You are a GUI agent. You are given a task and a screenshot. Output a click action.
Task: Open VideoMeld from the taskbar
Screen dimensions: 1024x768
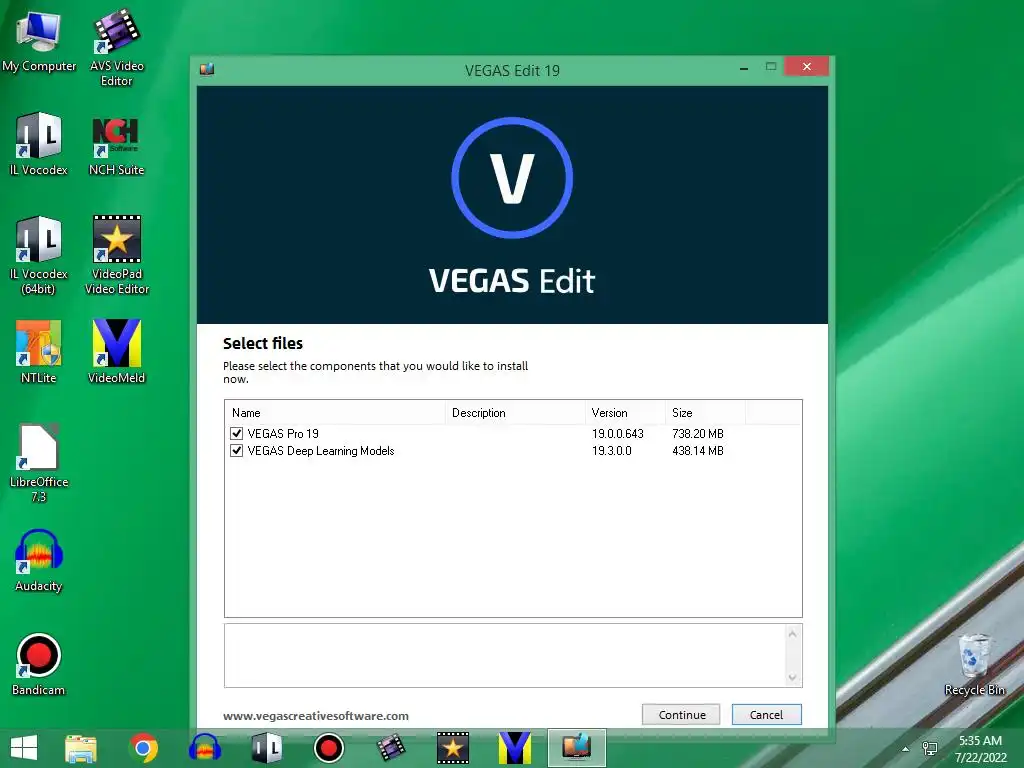pos(515,748)
